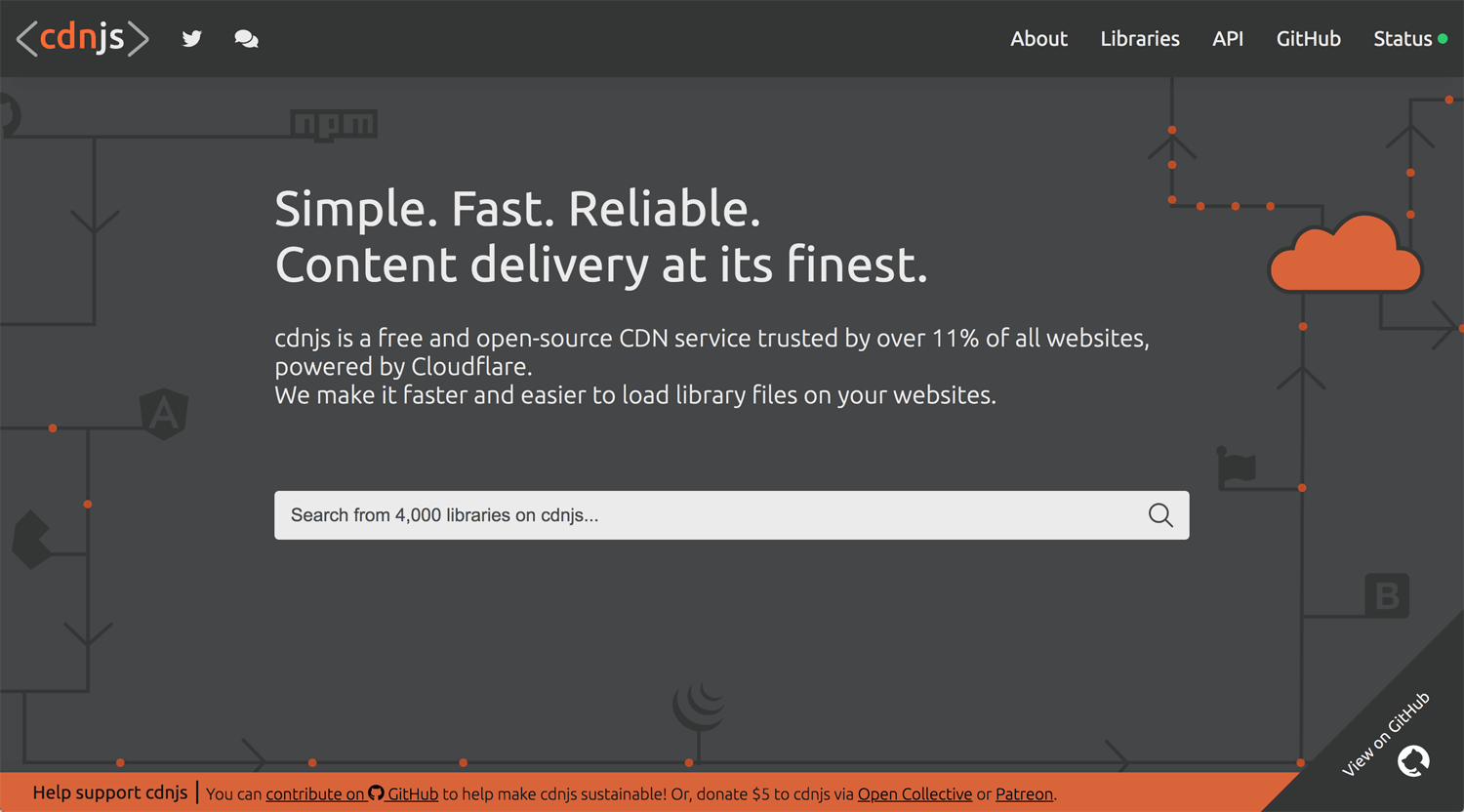Open the cdnjs Twitter icon link

click(192, 39)
